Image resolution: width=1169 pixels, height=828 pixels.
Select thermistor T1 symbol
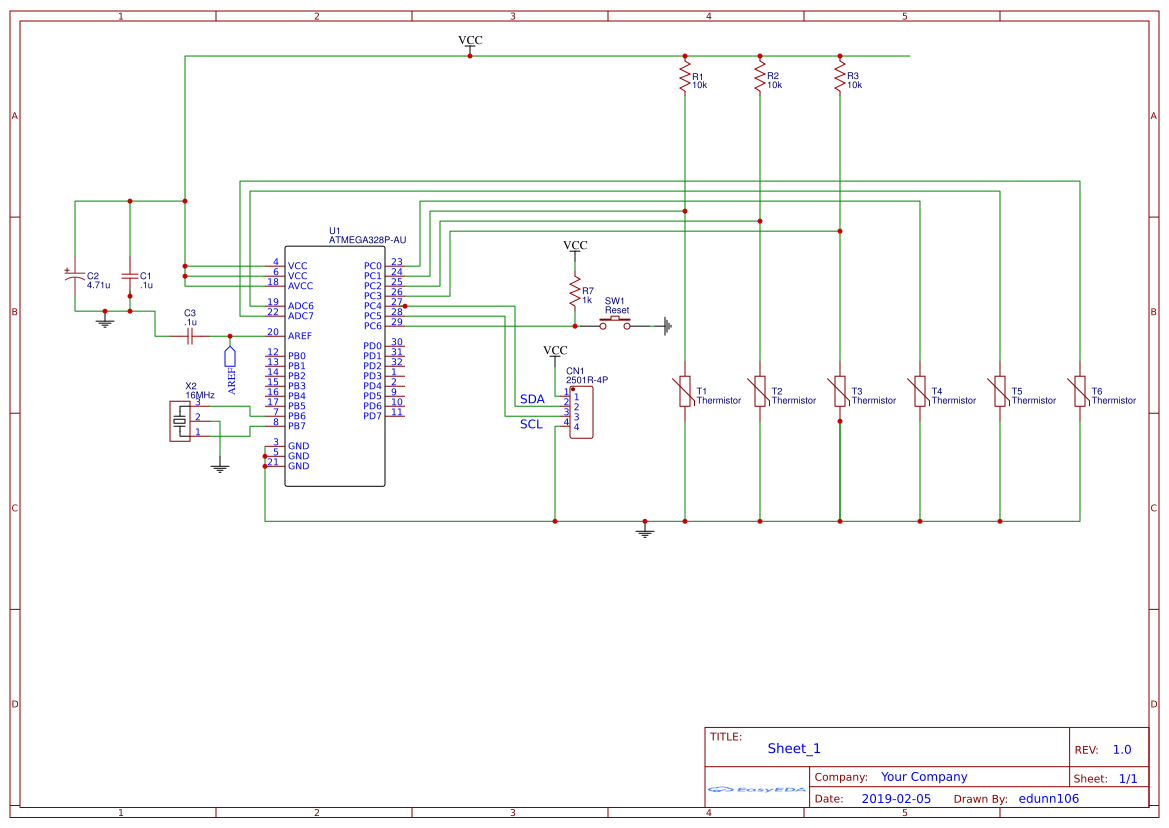pyautogui.click(x=685, y=390)
